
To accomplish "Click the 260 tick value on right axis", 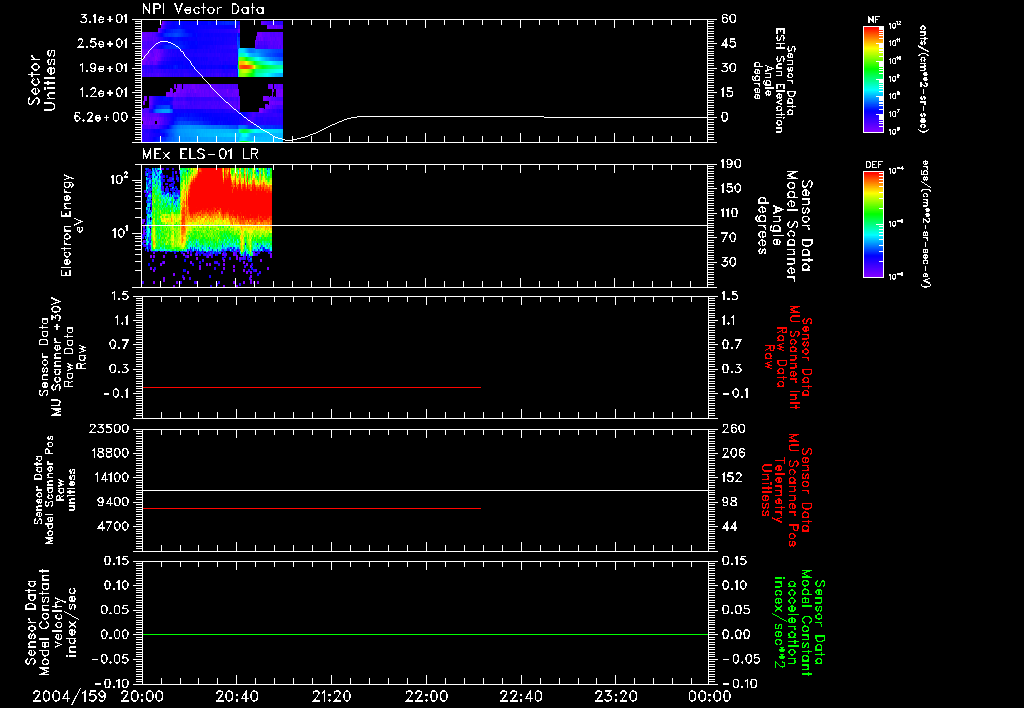I will pyautogui.click(x=733, y=428).
